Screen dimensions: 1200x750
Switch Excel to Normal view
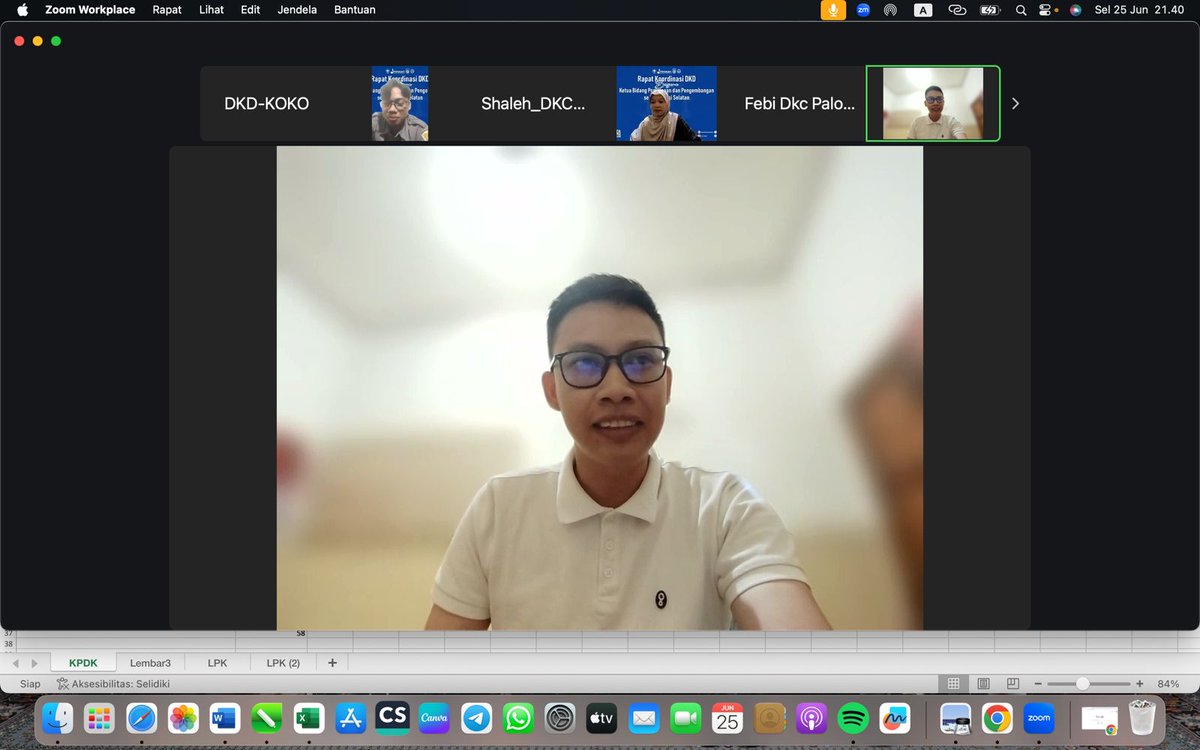click(953, 684)
